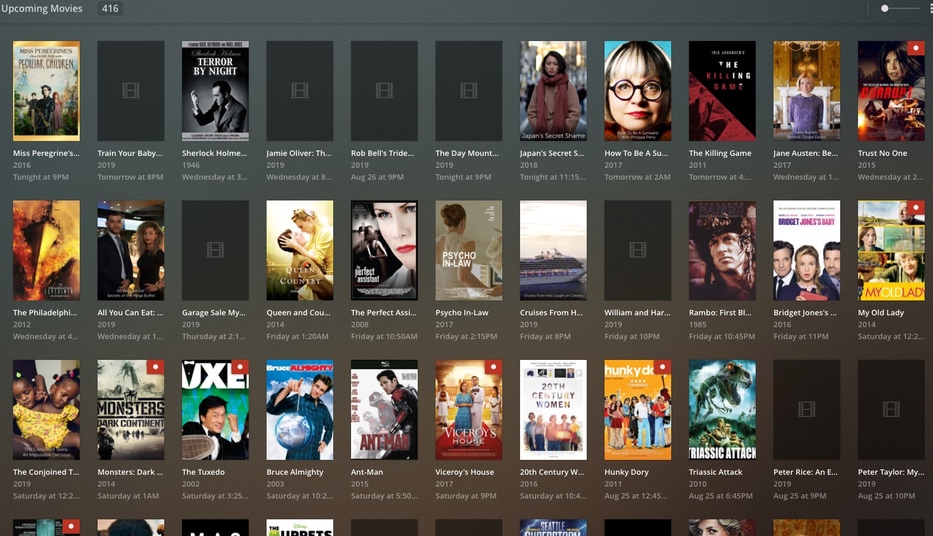Click the year 1985 under Rambo: First Blood

point(697,324)
